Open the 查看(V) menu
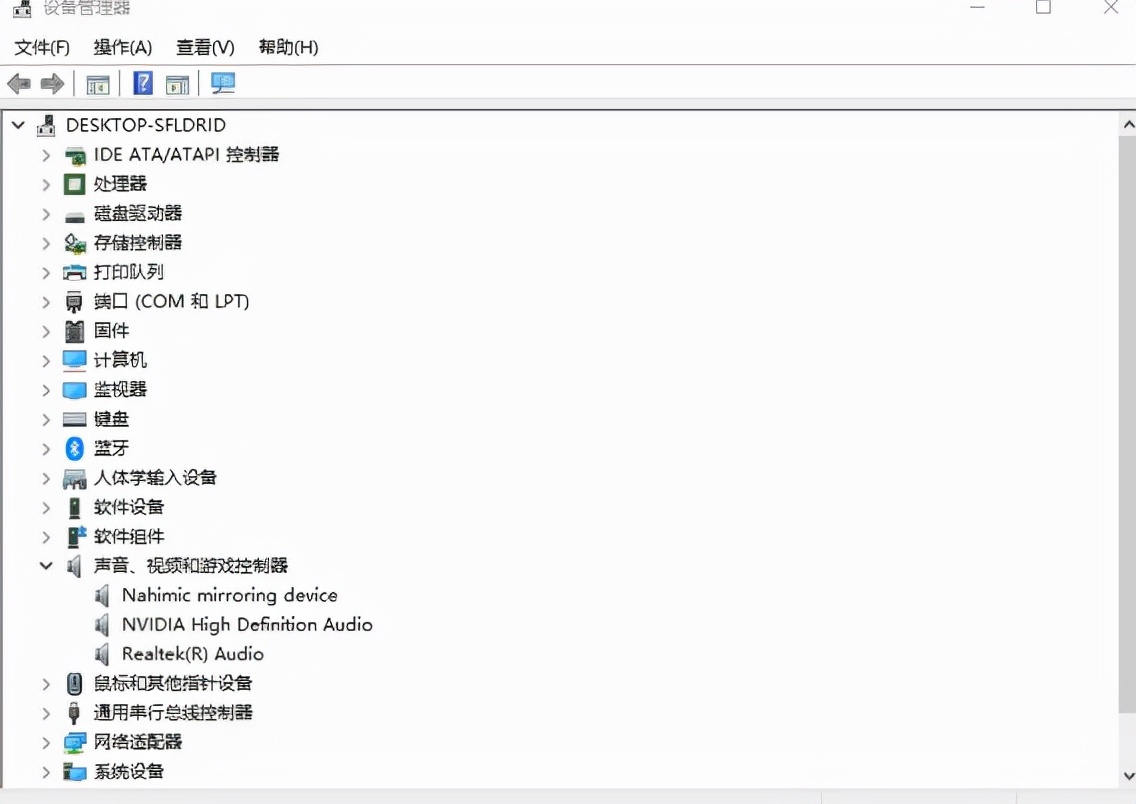Viewport: 1136px width, 804px height. (204, 47)
